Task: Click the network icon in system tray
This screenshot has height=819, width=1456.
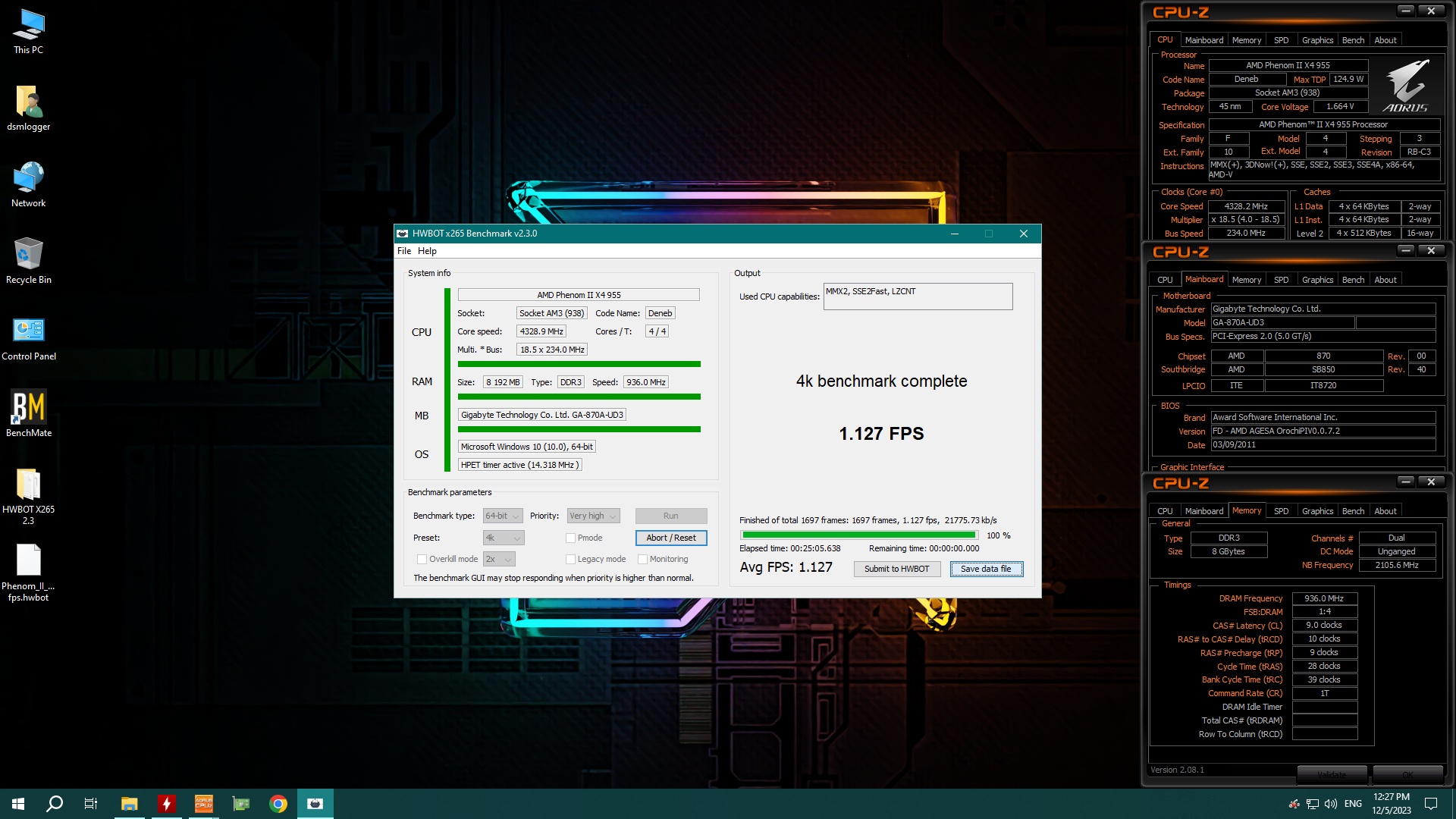Action: (x=1313, y=804)
